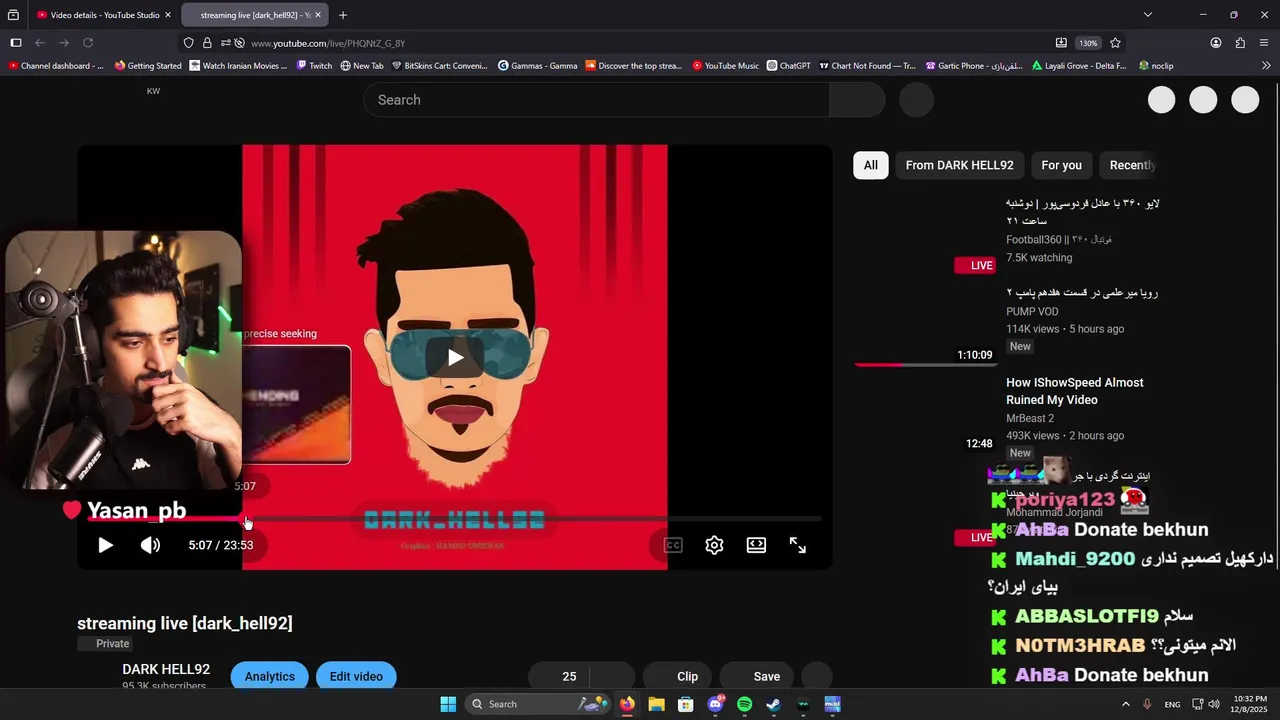
Task: Click the youtube.com URL in the address bar
Action: pyautogui.click(x=328, y=44)
